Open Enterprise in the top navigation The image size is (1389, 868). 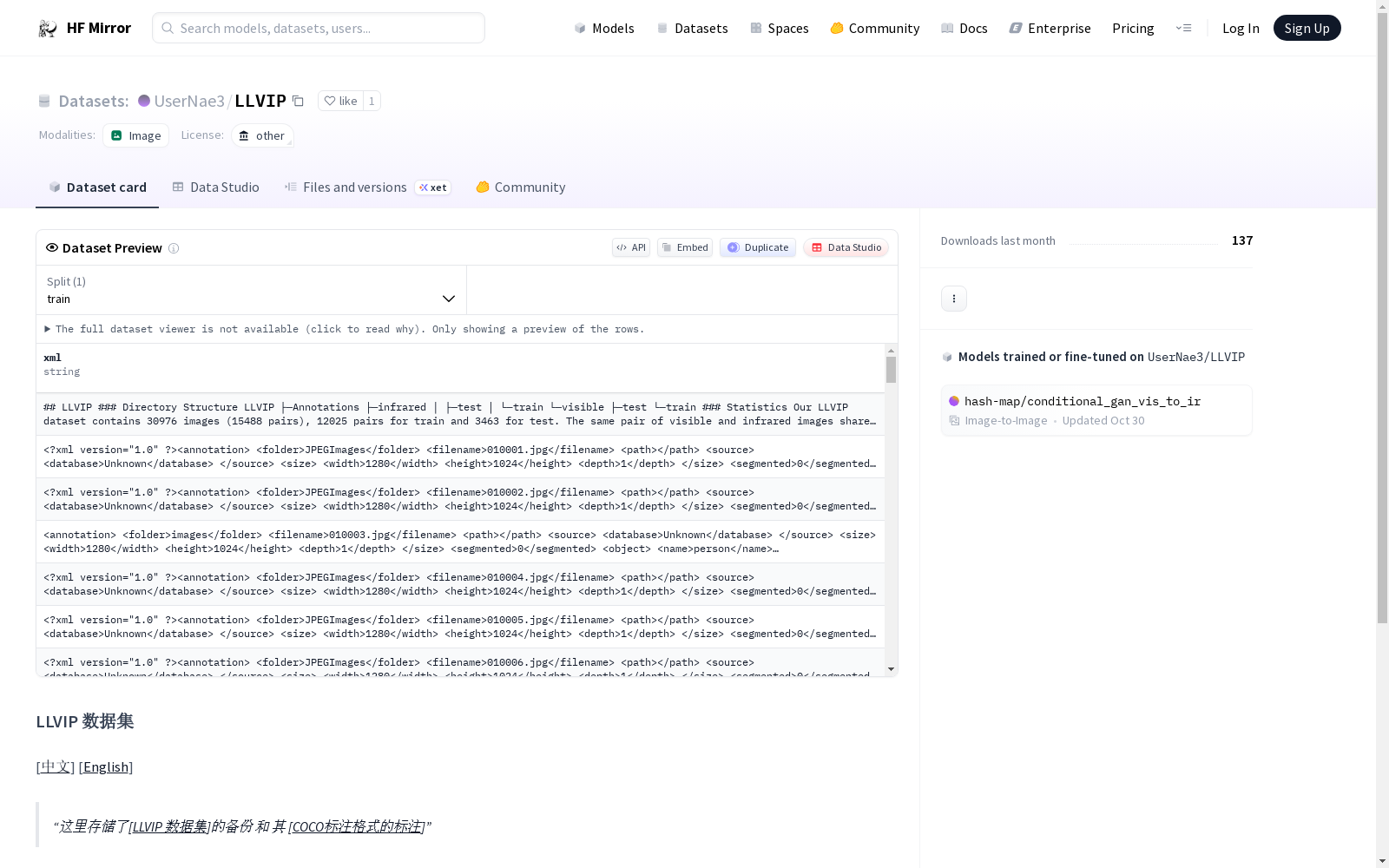coord(1050,28)
